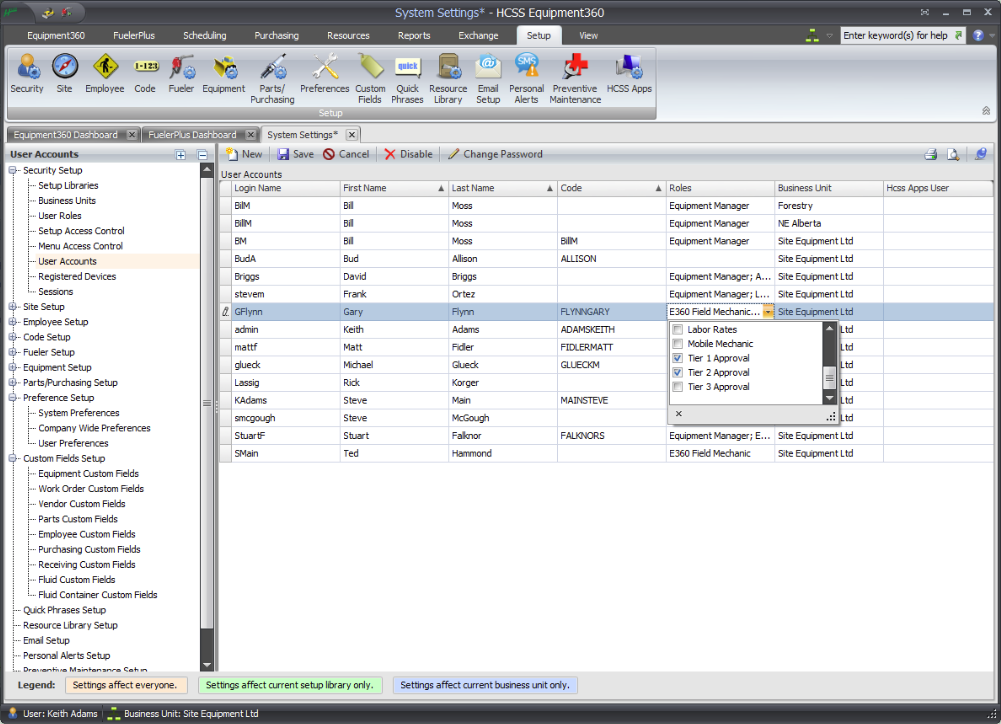
Task: Open the Roles dropdown for GFlynn
Action: [766, 311]
